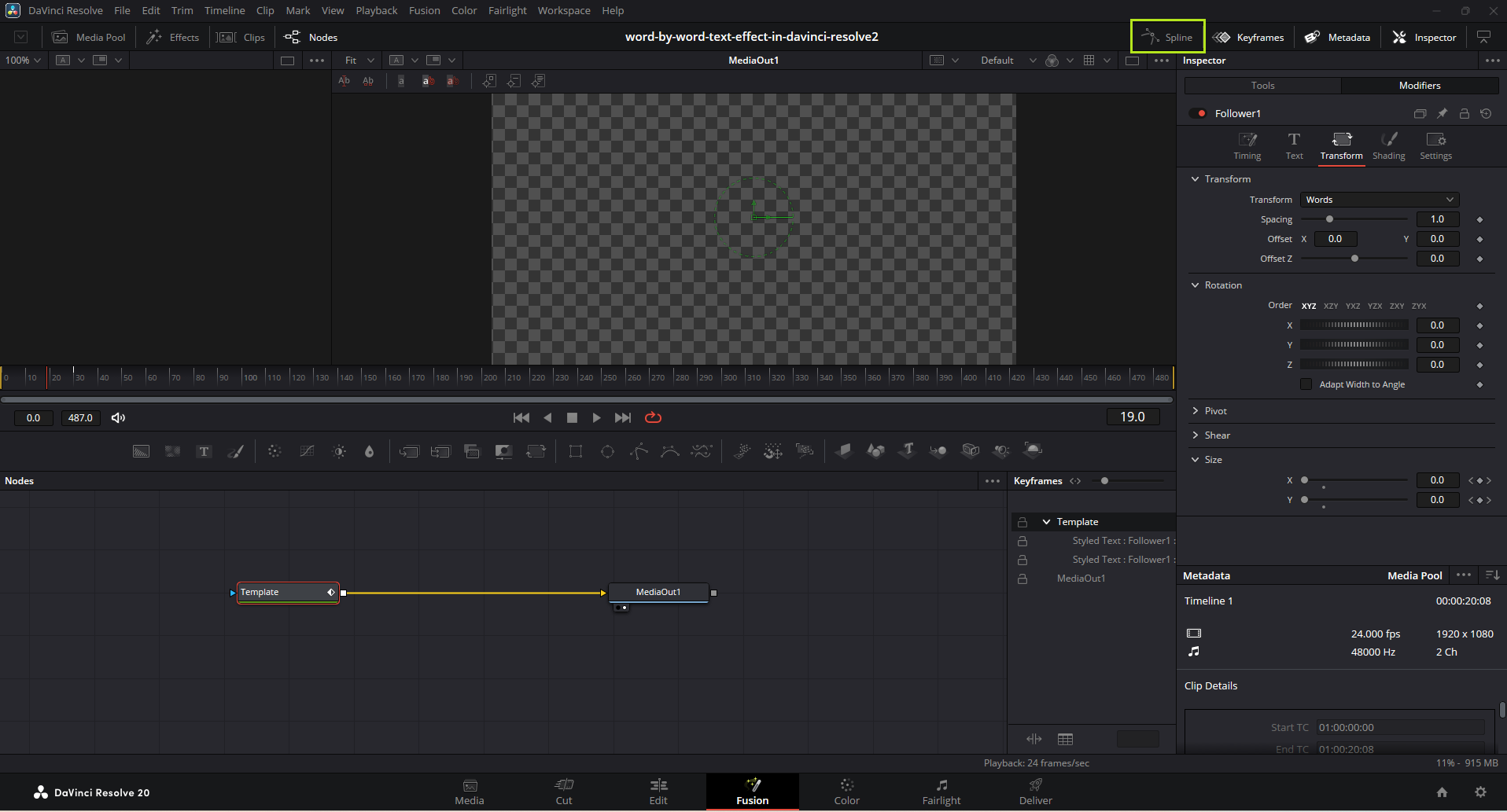1507x812 pixels.
Task: Switch to the Modifiers tab
Action: point(1419,86)
